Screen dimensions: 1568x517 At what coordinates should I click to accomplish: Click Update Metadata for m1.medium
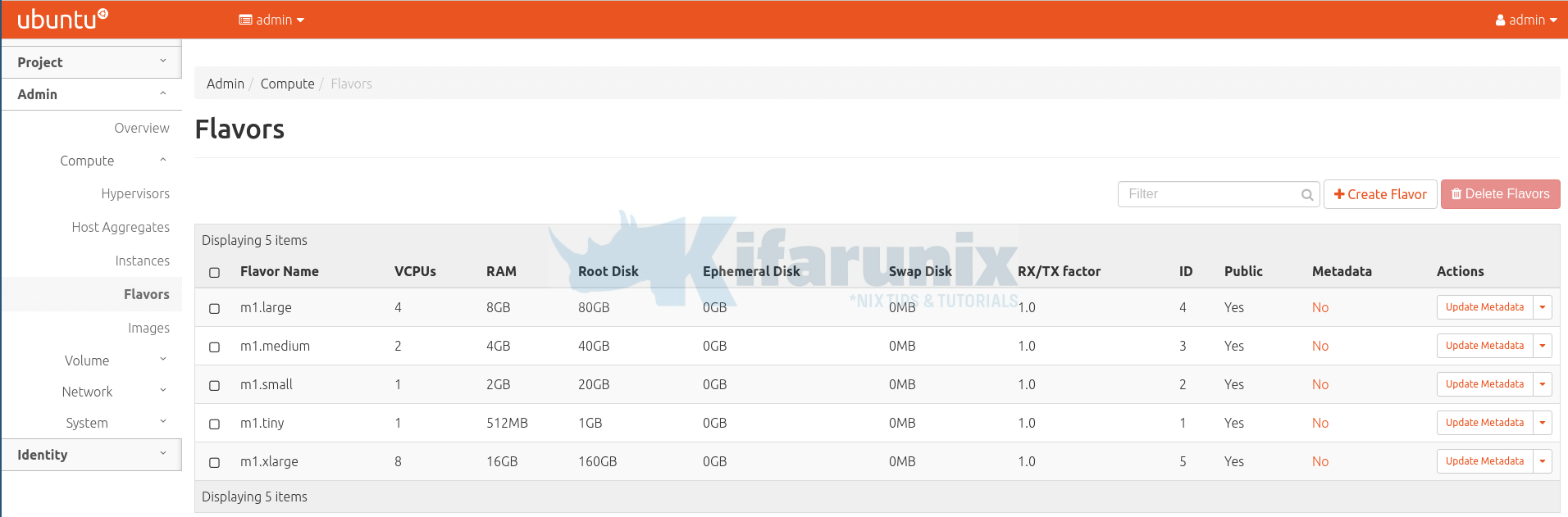(x=1484, y=346)
